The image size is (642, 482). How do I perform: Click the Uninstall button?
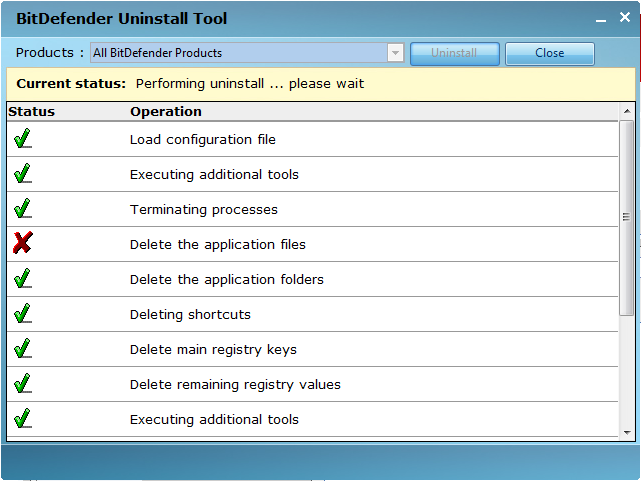(x=454, y=53)
